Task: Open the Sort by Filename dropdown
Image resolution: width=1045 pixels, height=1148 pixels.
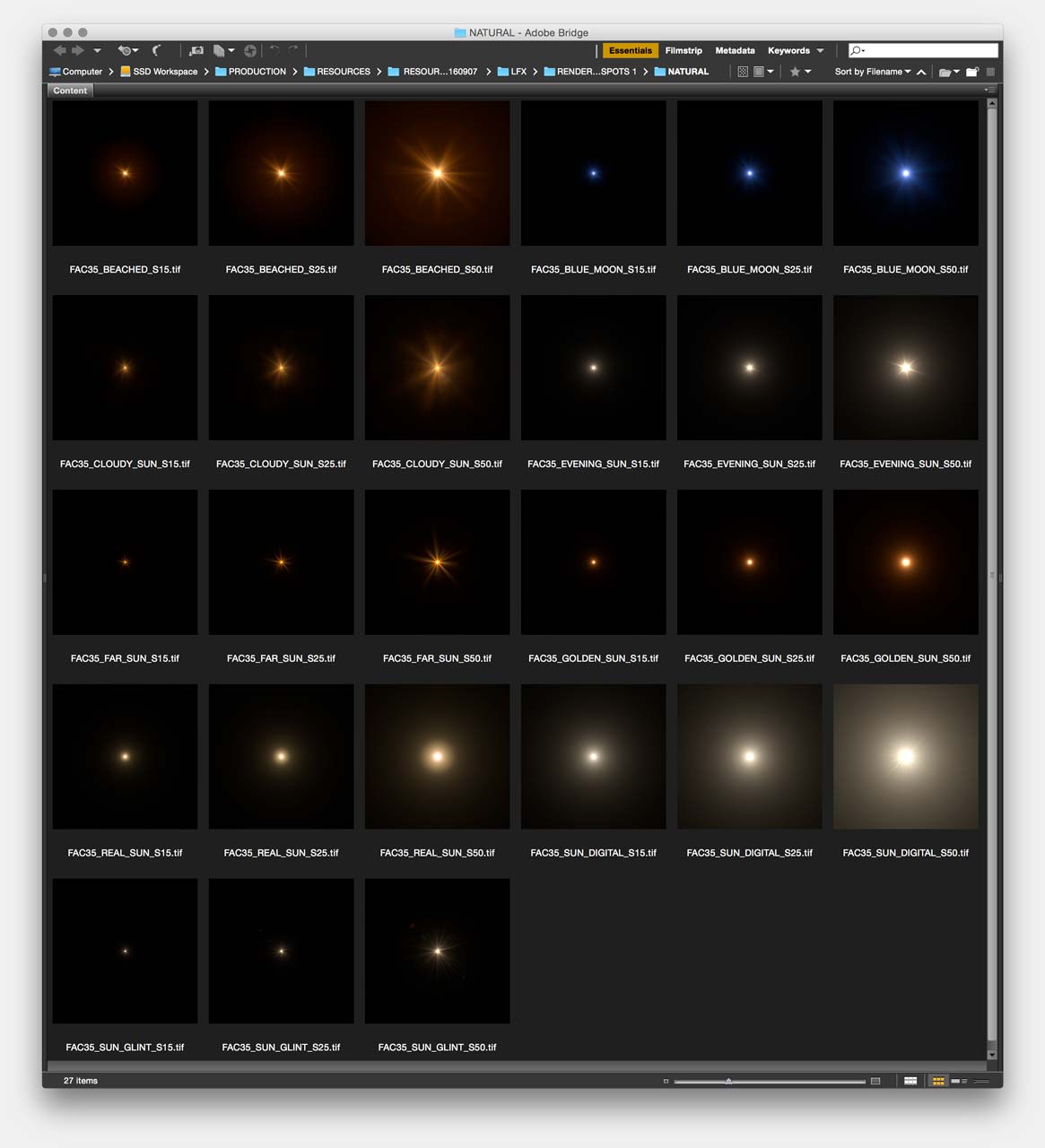Action: pyautogui.click(x=872, y=72)
